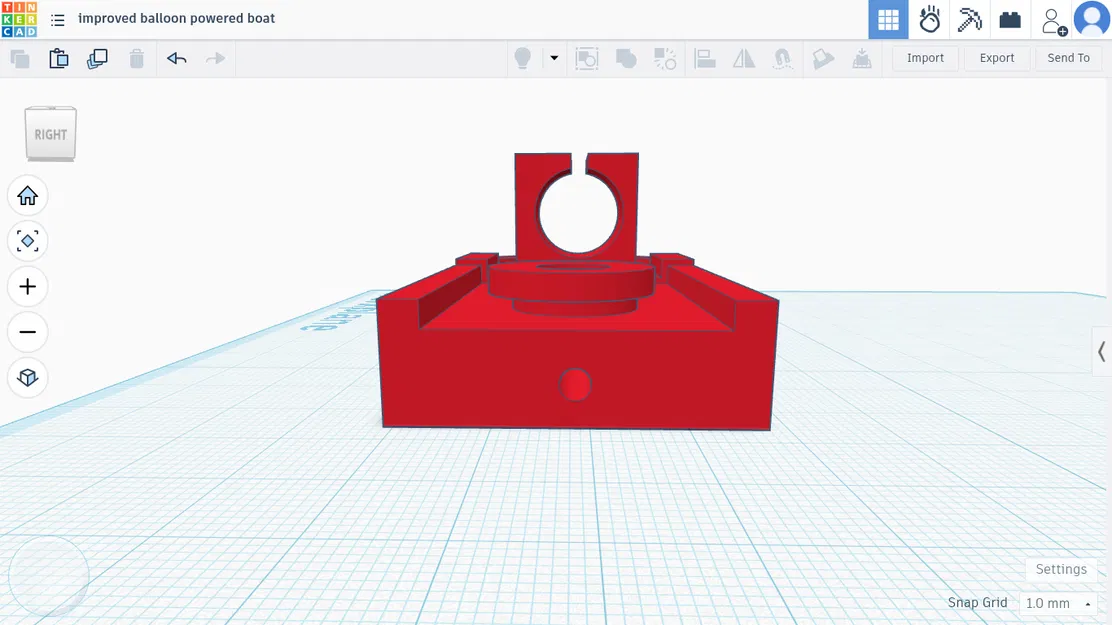
Task: Open the hamburger list menu beside the logo
Action: coord(57,19)
